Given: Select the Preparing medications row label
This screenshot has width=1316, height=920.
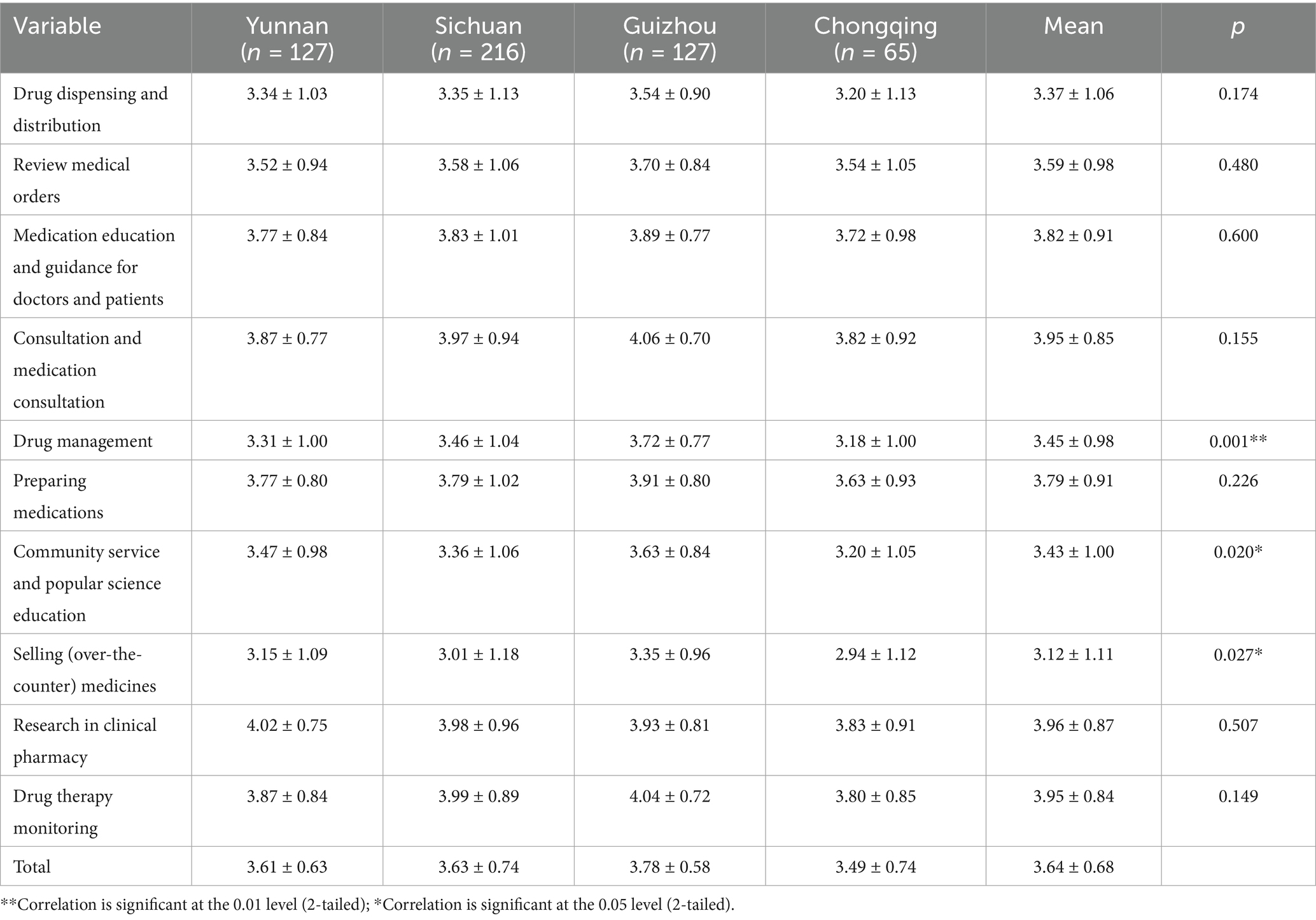Looking at the screenshot, I should pyautogui.click(x=58, y=496).
